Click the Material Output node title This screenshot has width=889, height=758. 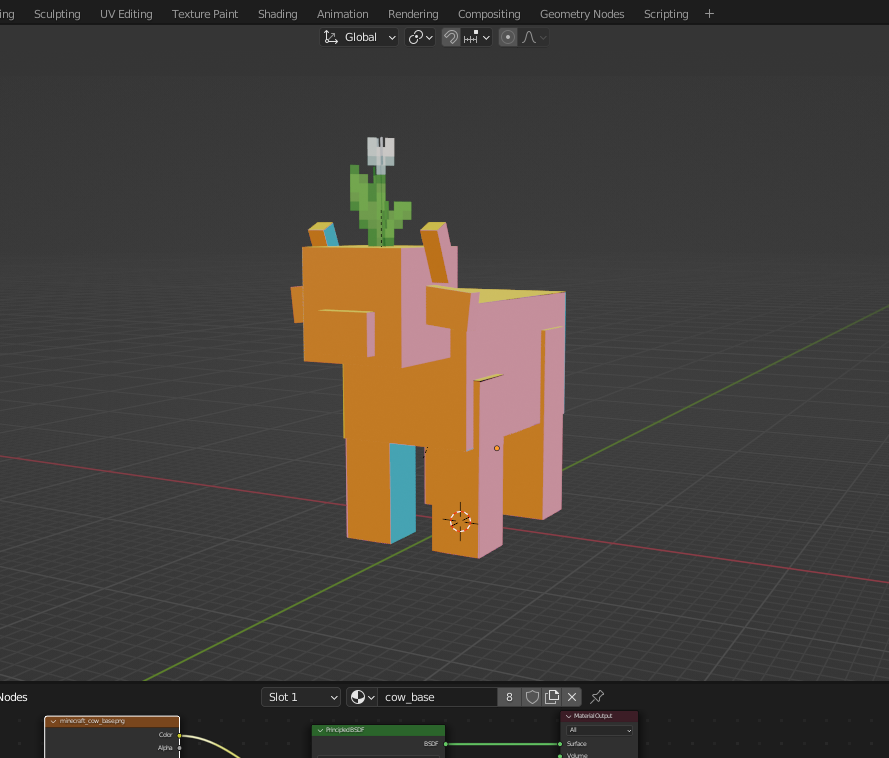(x=592, y=716)
